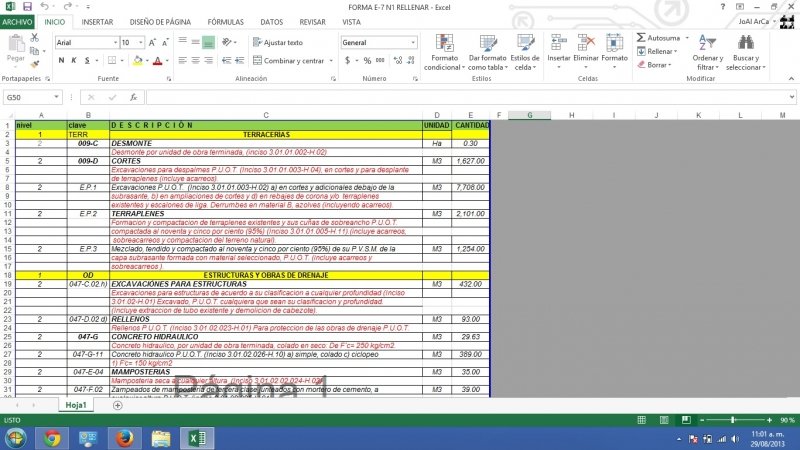Open Buscar y seleccionar binoculars
800x450 pixels.
(745, 50)
